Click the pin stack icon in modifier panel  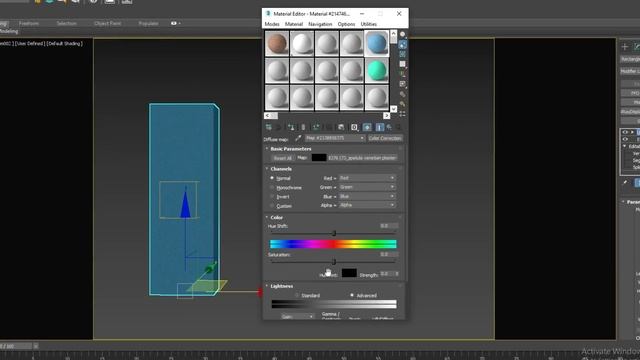pos(625,182)
